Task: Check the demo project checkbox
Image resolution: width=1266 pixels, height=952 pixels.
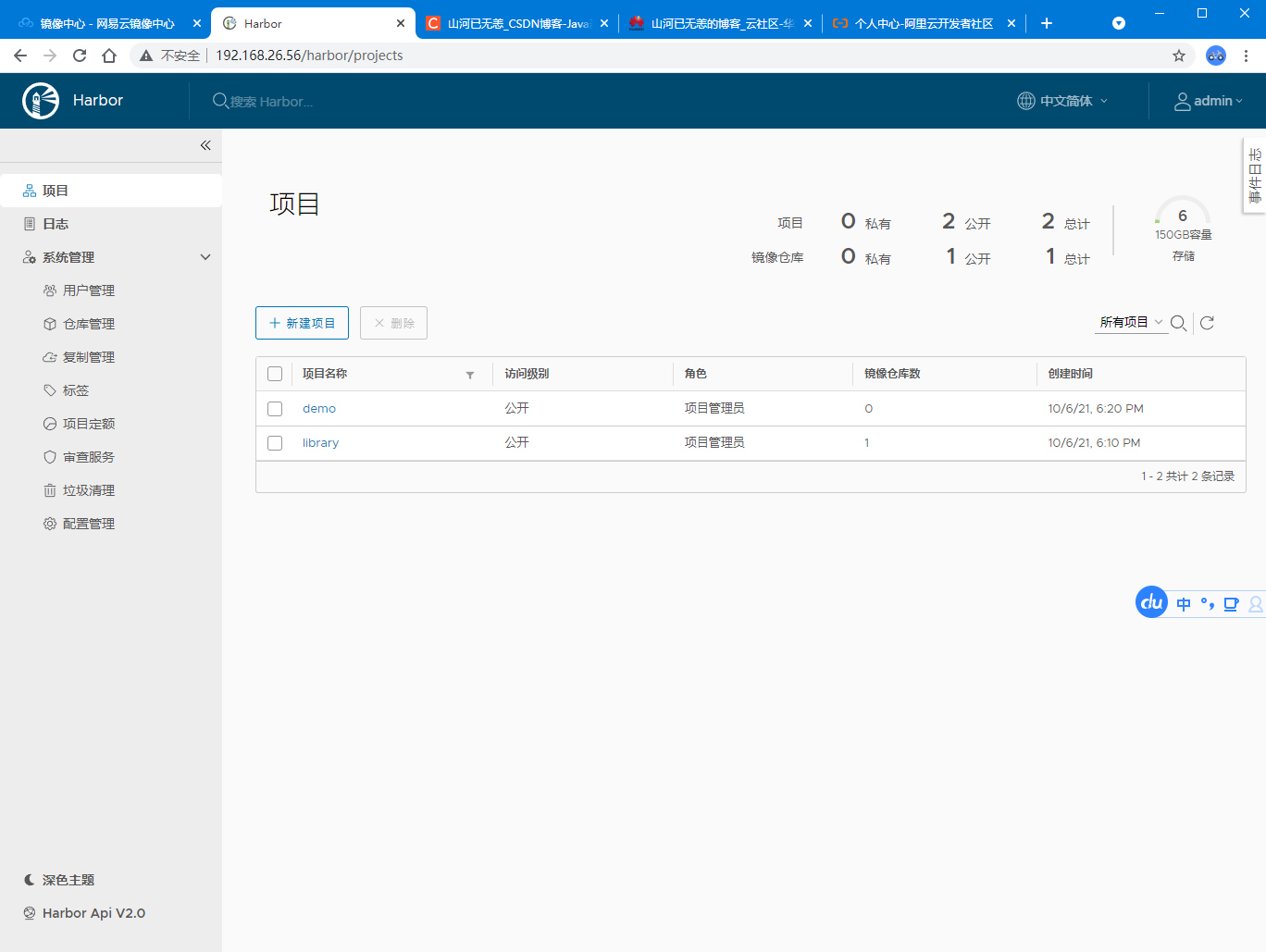Action: point(275,409)
